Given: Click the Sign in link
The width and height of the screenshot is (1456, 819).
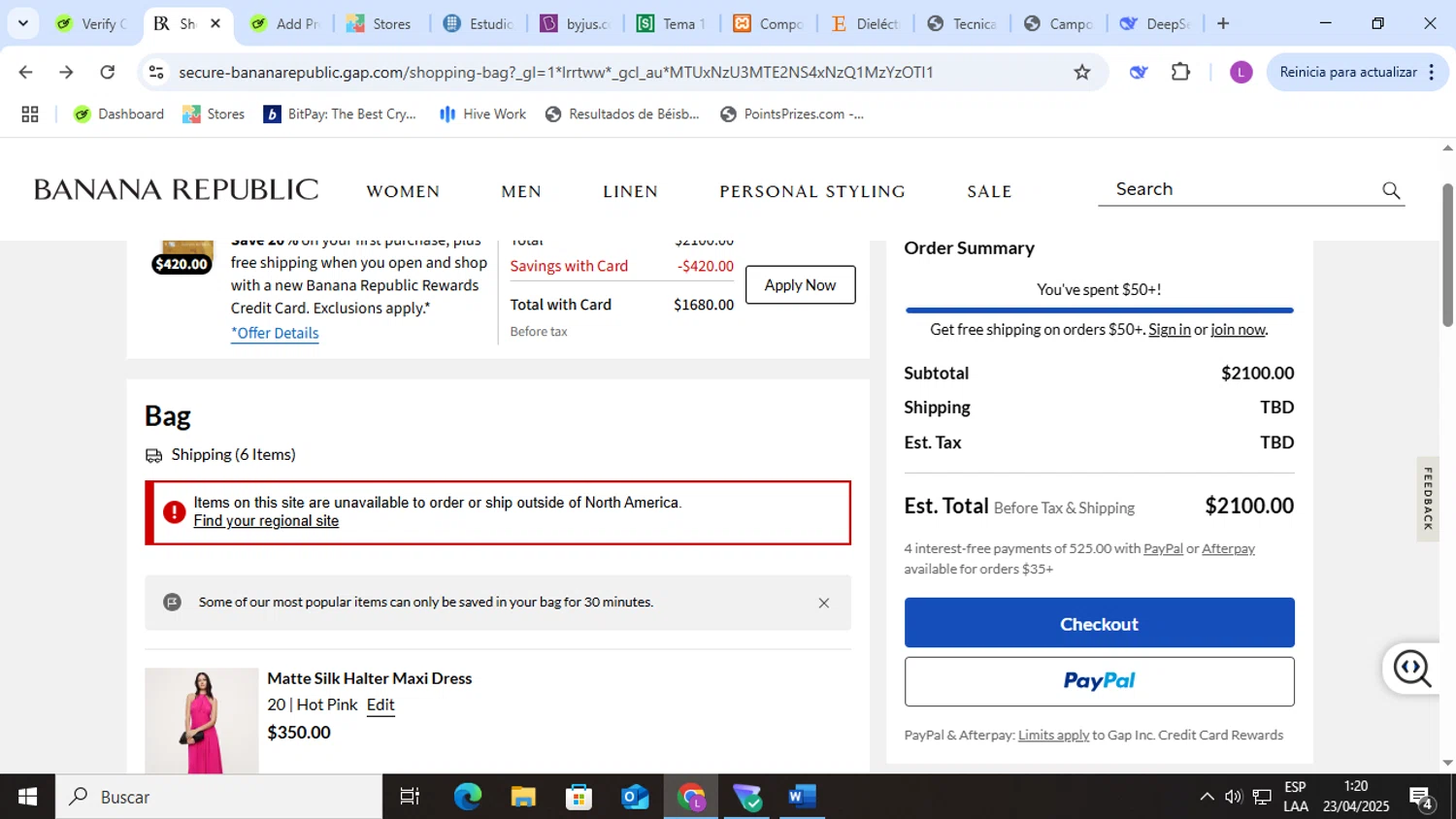Looking at the screenshot, I should [x=1169, y=330].
